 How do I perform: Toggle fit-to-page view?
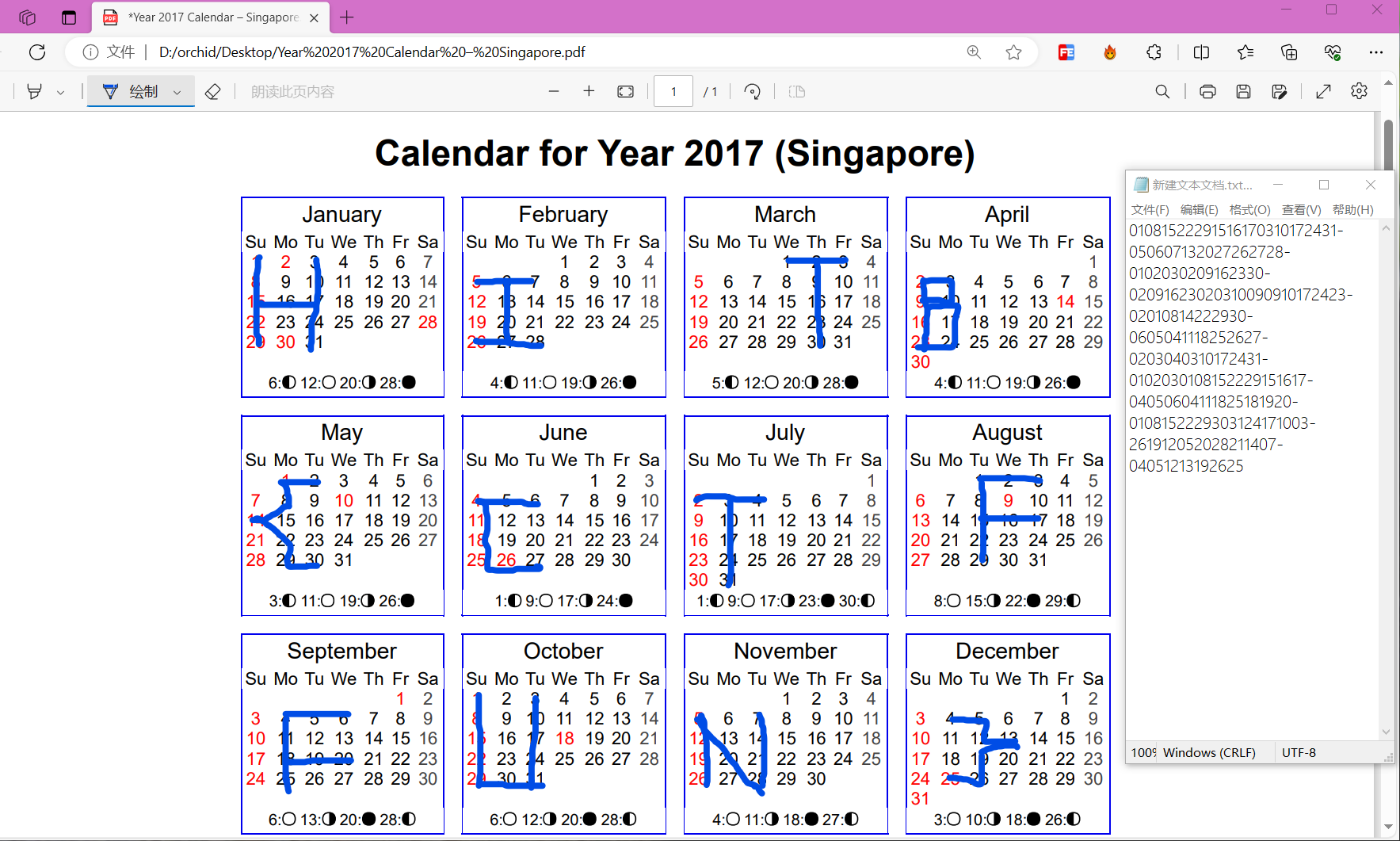[x=625, y=90]
